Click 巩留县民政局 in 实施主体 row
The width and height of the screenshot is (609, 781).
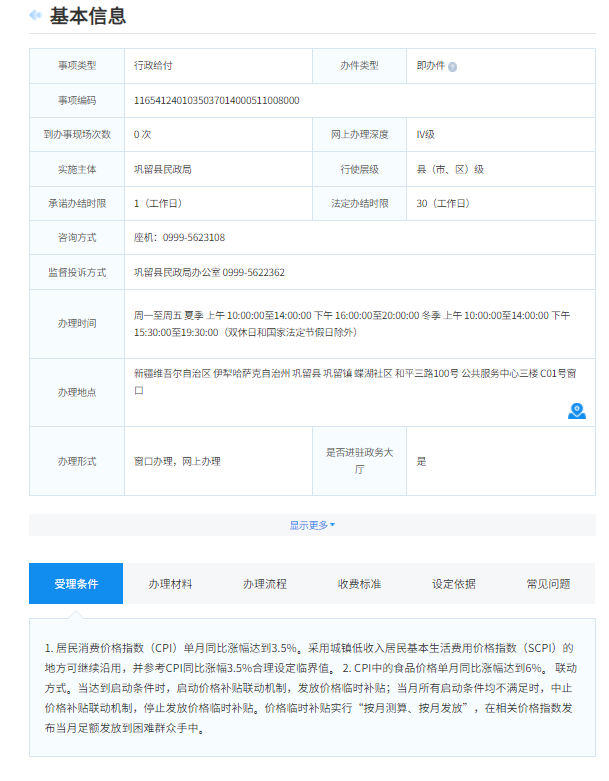[163, 169]
